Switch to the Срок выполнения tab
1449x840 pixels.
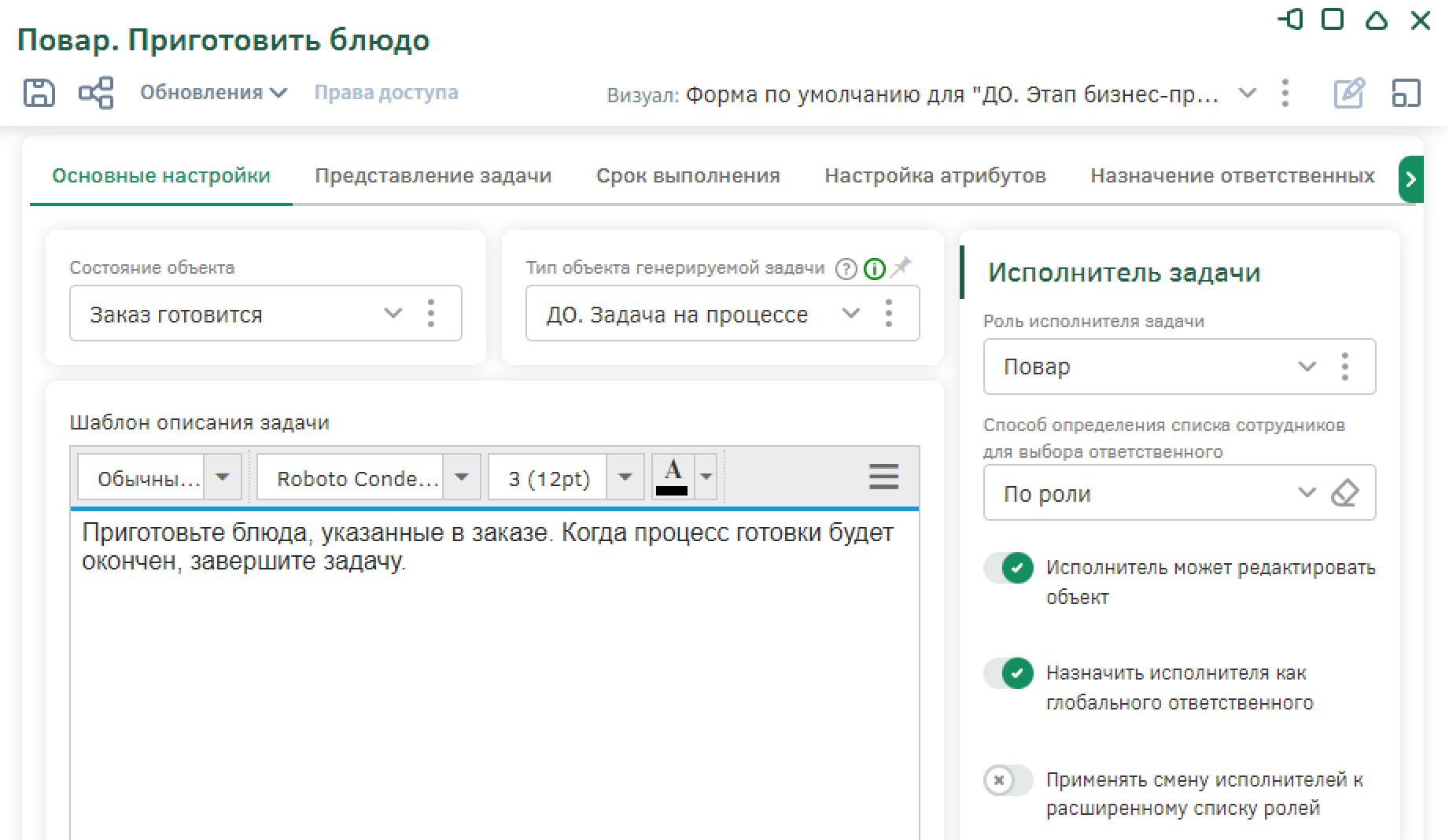click(688, 175)
